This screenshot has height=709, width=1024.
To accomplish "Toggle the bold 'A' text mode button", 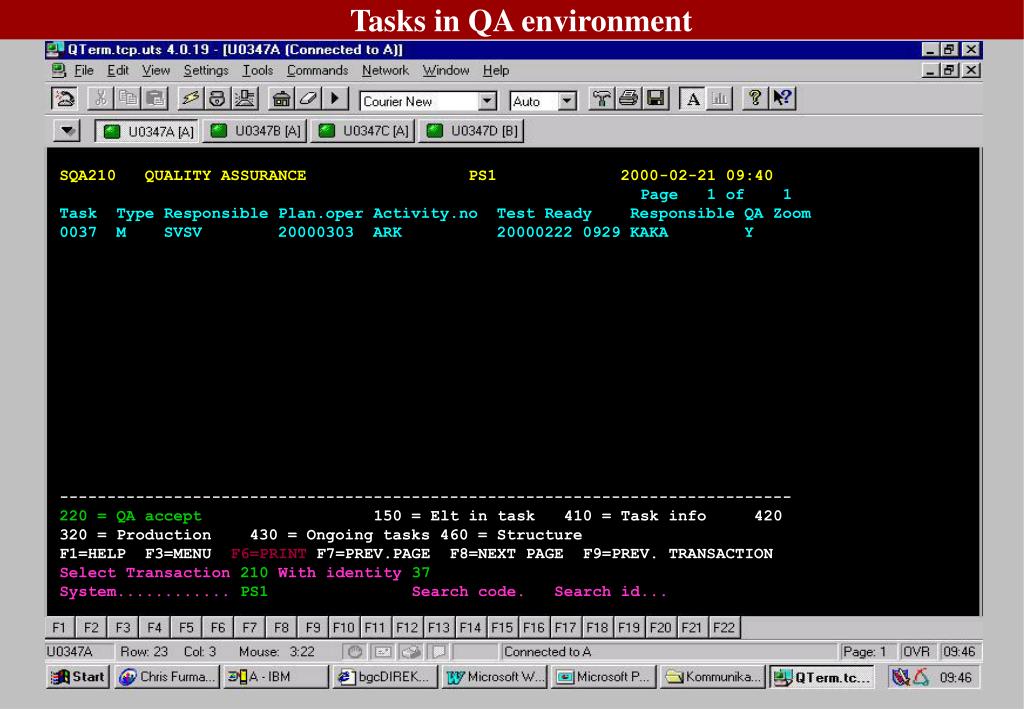I will [x=692, y=101].
